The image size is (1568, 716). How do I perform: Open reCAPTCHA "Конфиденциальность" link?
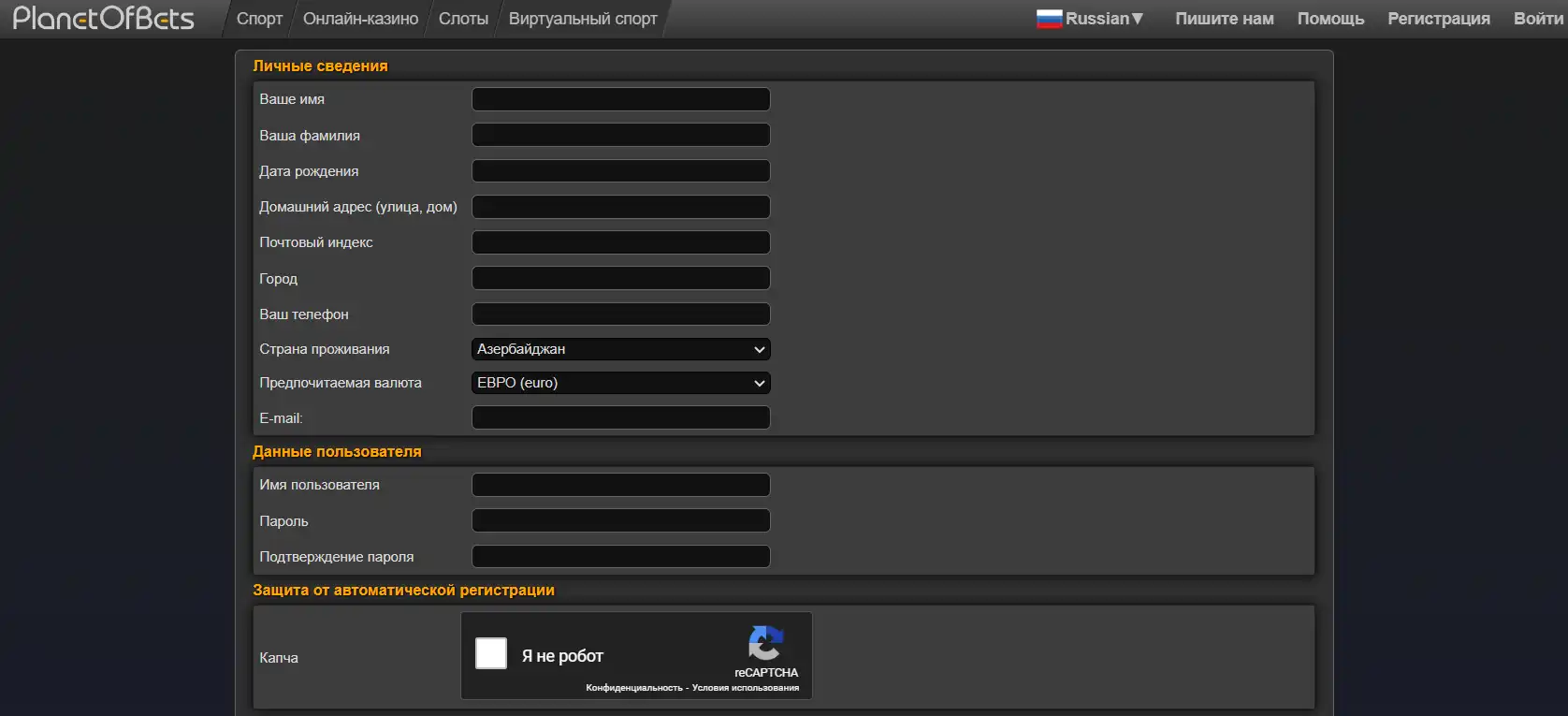(634, 688)
